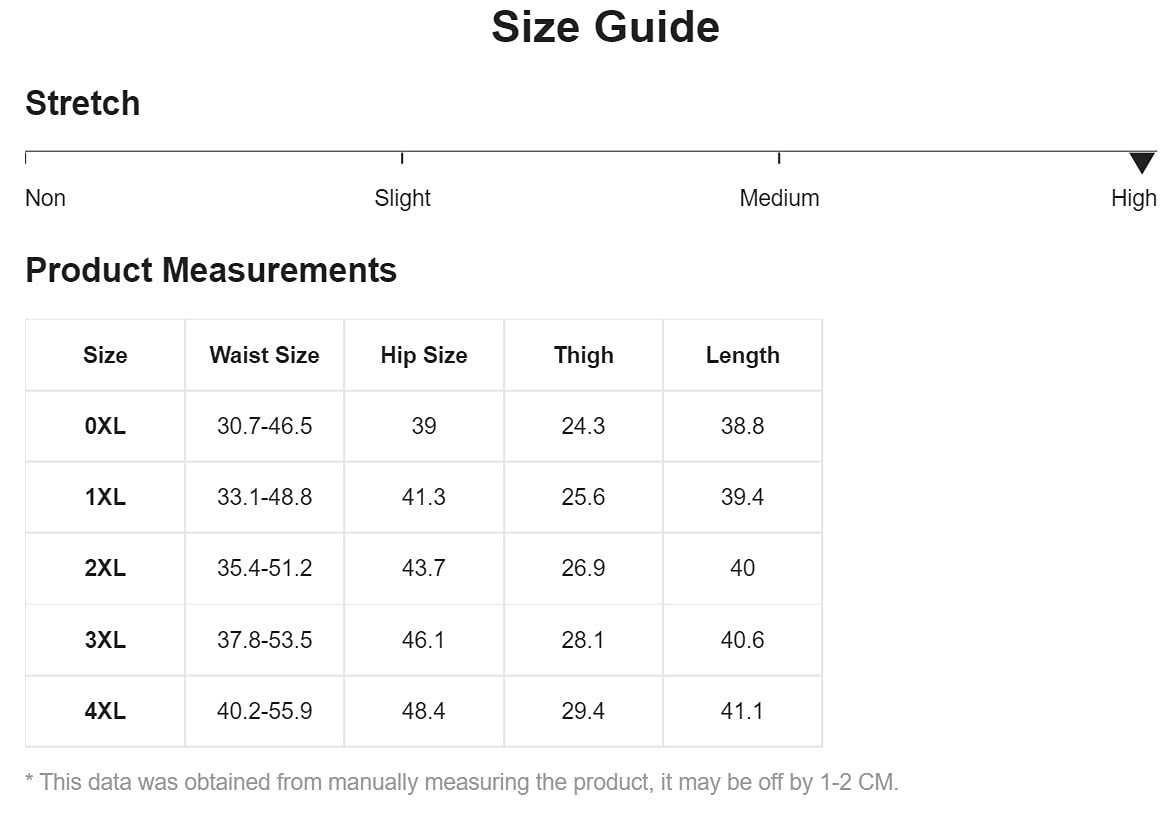Click the Medium tick on stretch scale
1171x818 pixels.
[x=779, y=157]
